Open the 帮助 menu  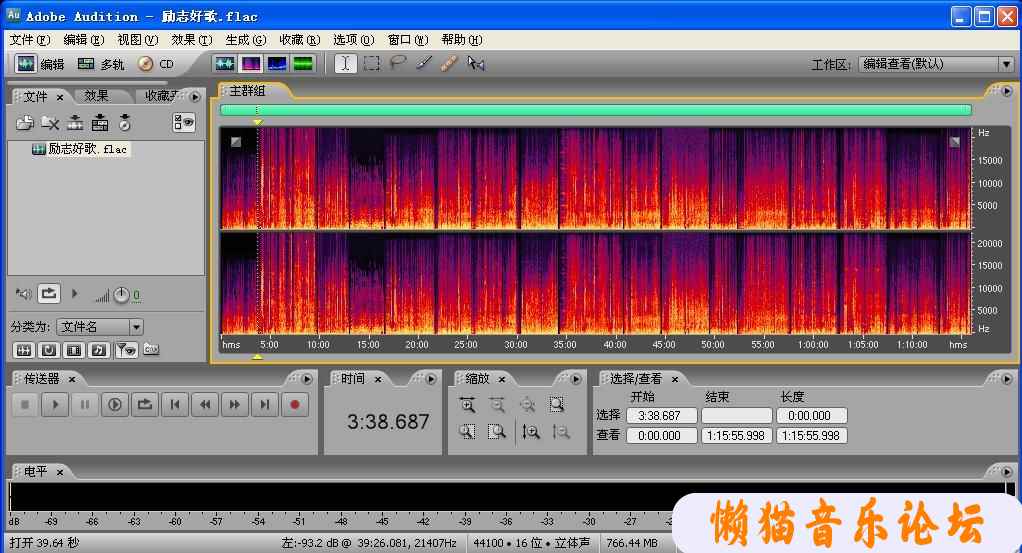click(x=462, y=40)
